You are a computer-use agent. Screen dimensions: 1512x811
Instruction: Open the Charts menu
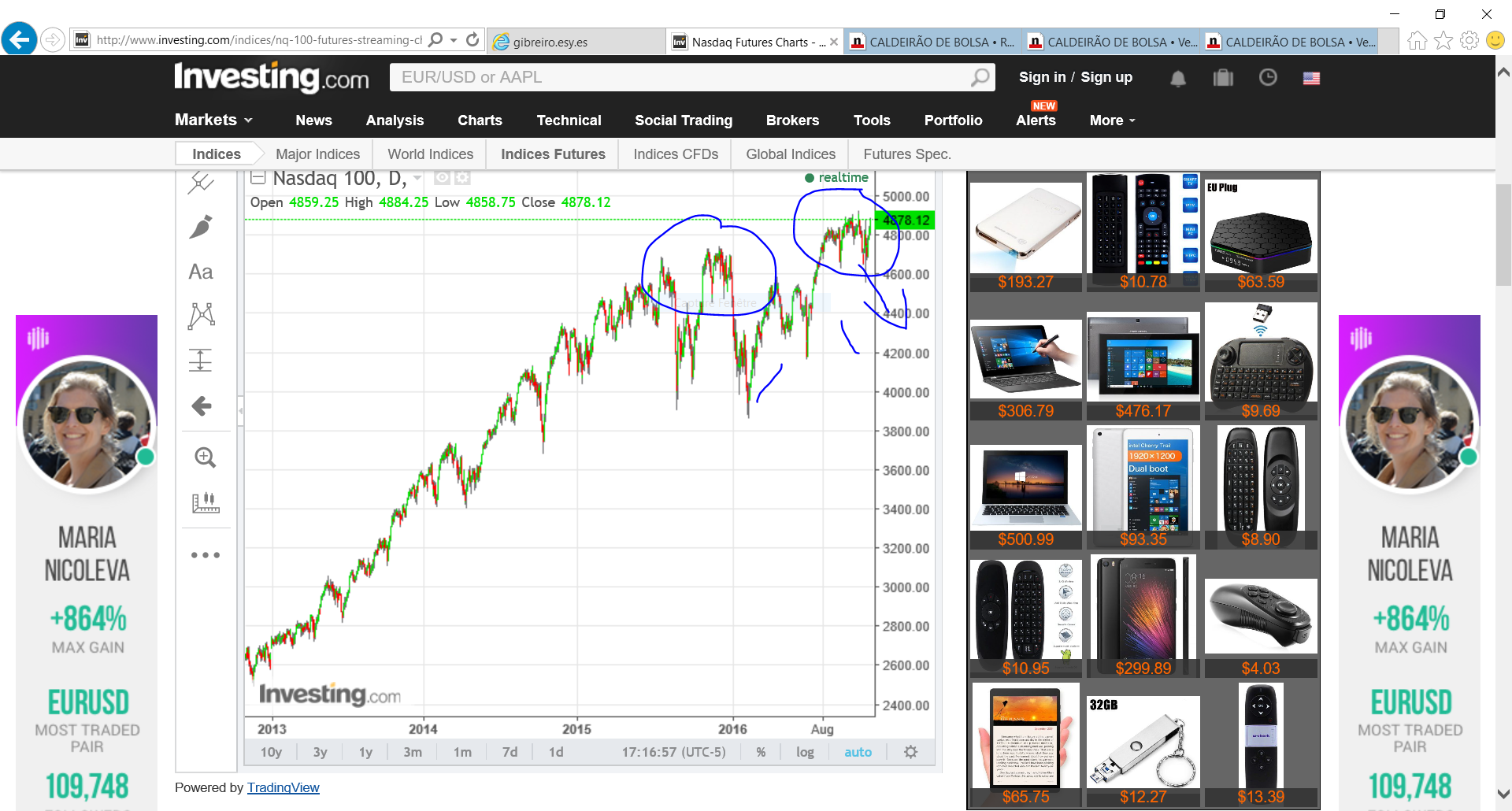(x=480, y=120)
